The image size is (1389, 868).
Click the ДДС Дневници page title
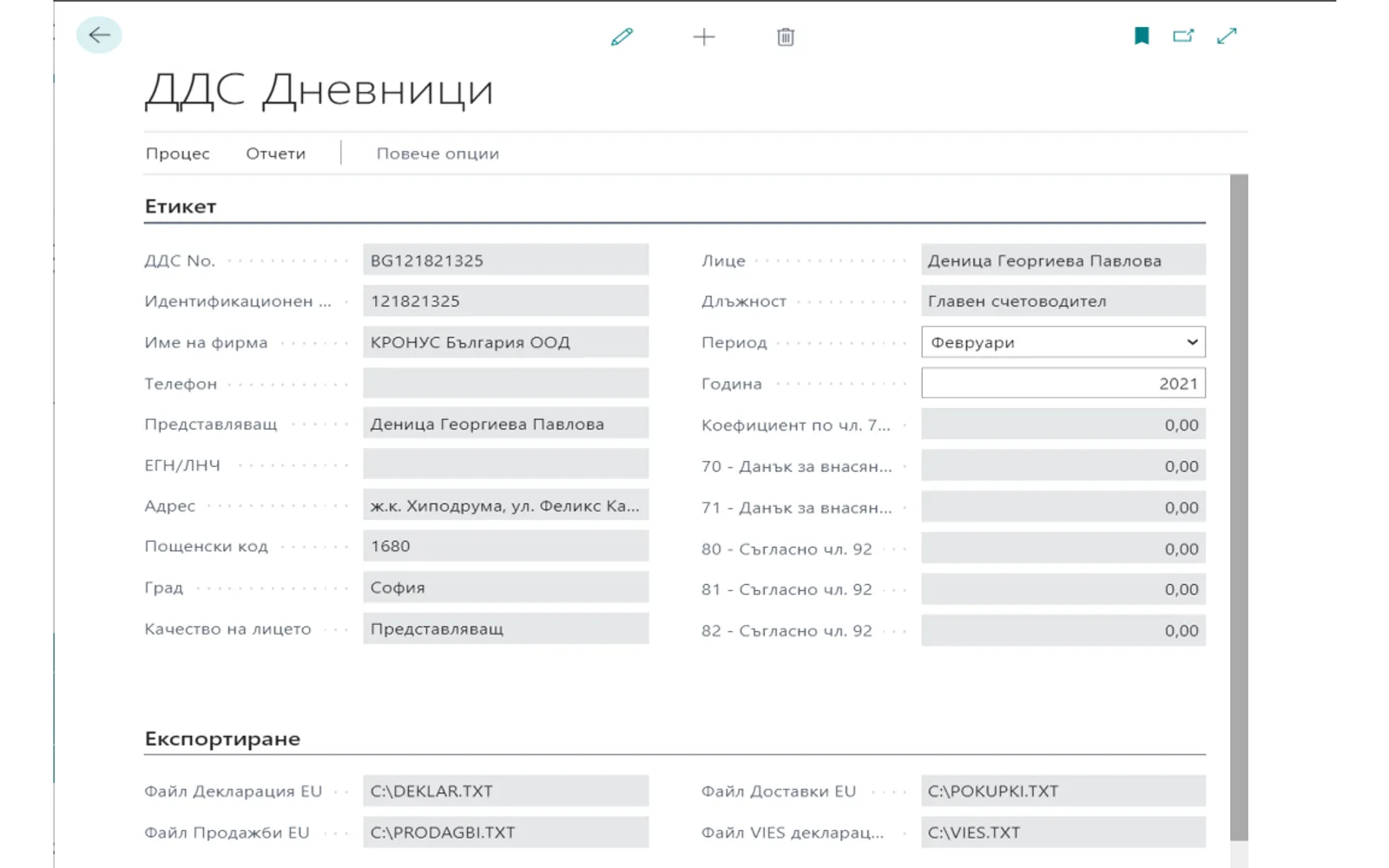(x=319, y=89)
